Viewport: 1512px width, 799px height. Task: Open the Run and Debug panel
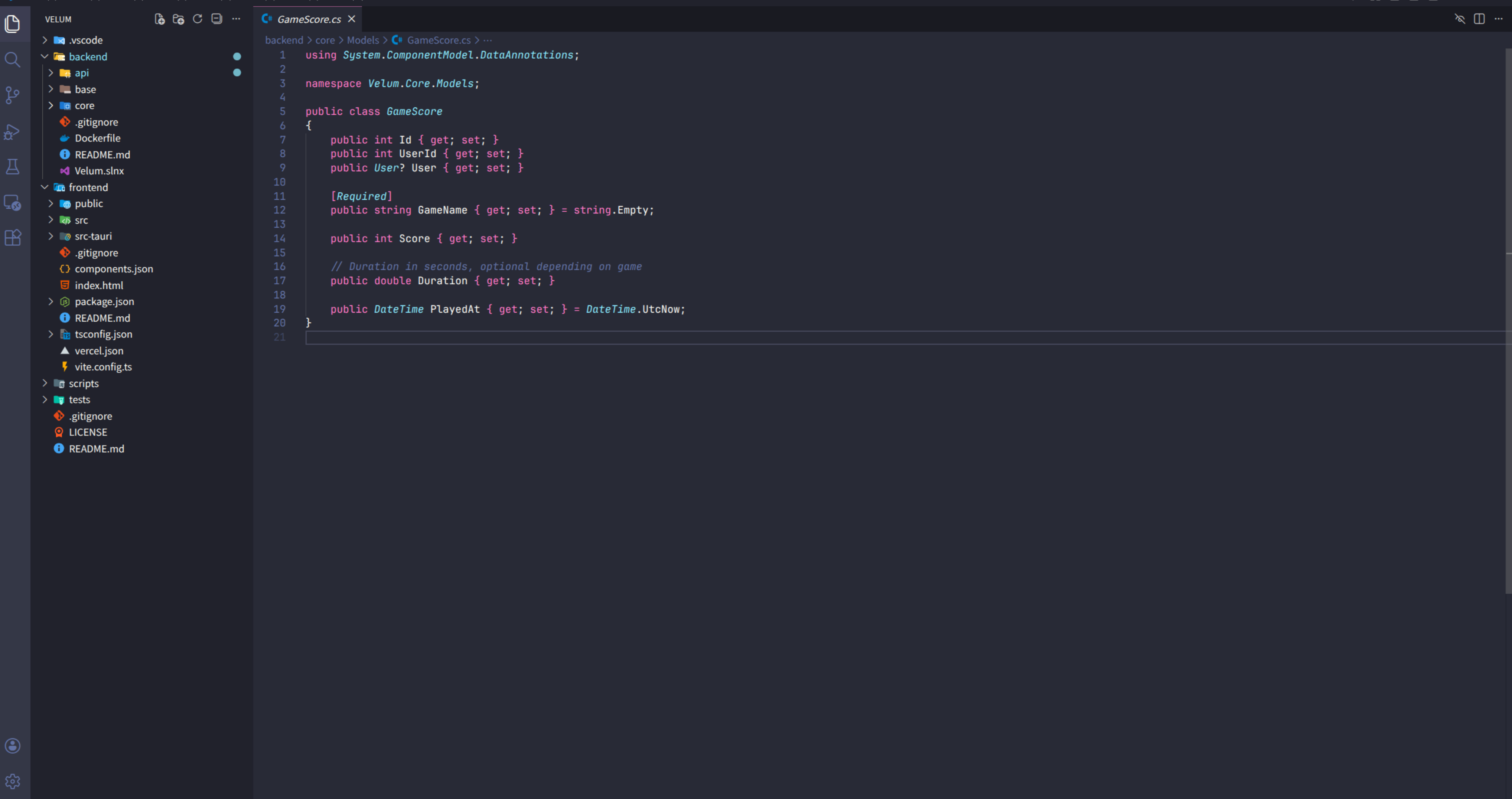click(x=13, y=131)
